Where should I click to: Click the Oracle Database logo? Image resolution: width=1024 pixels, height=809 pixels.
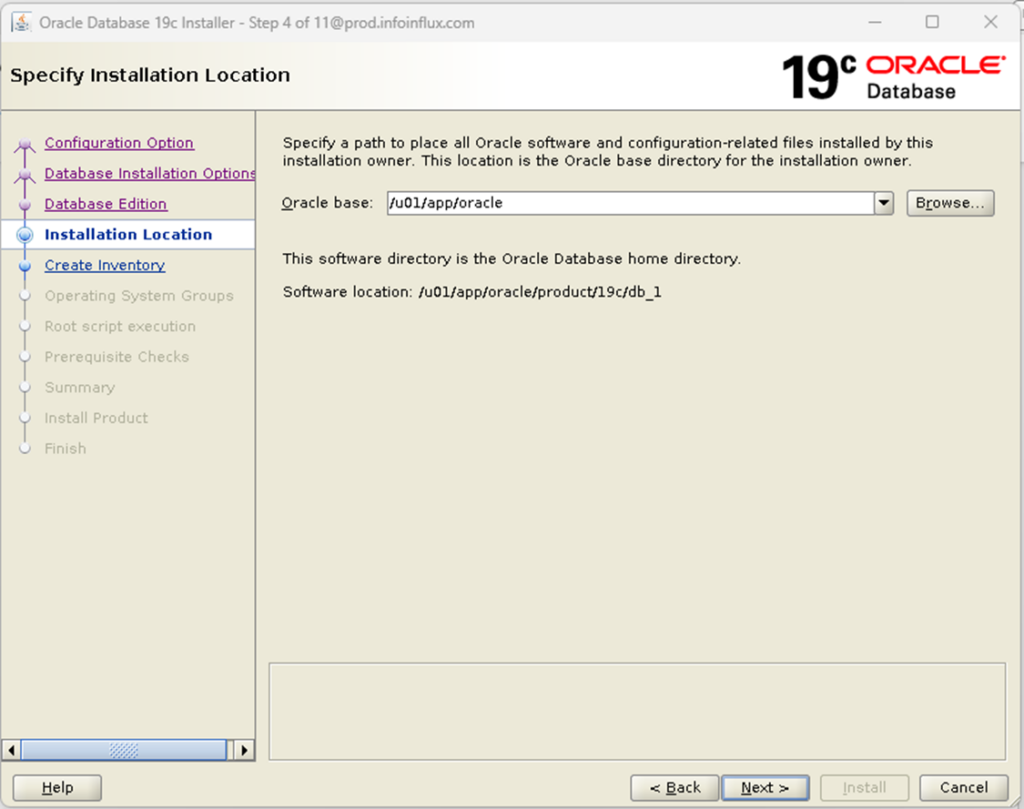(x=935, y=71)
